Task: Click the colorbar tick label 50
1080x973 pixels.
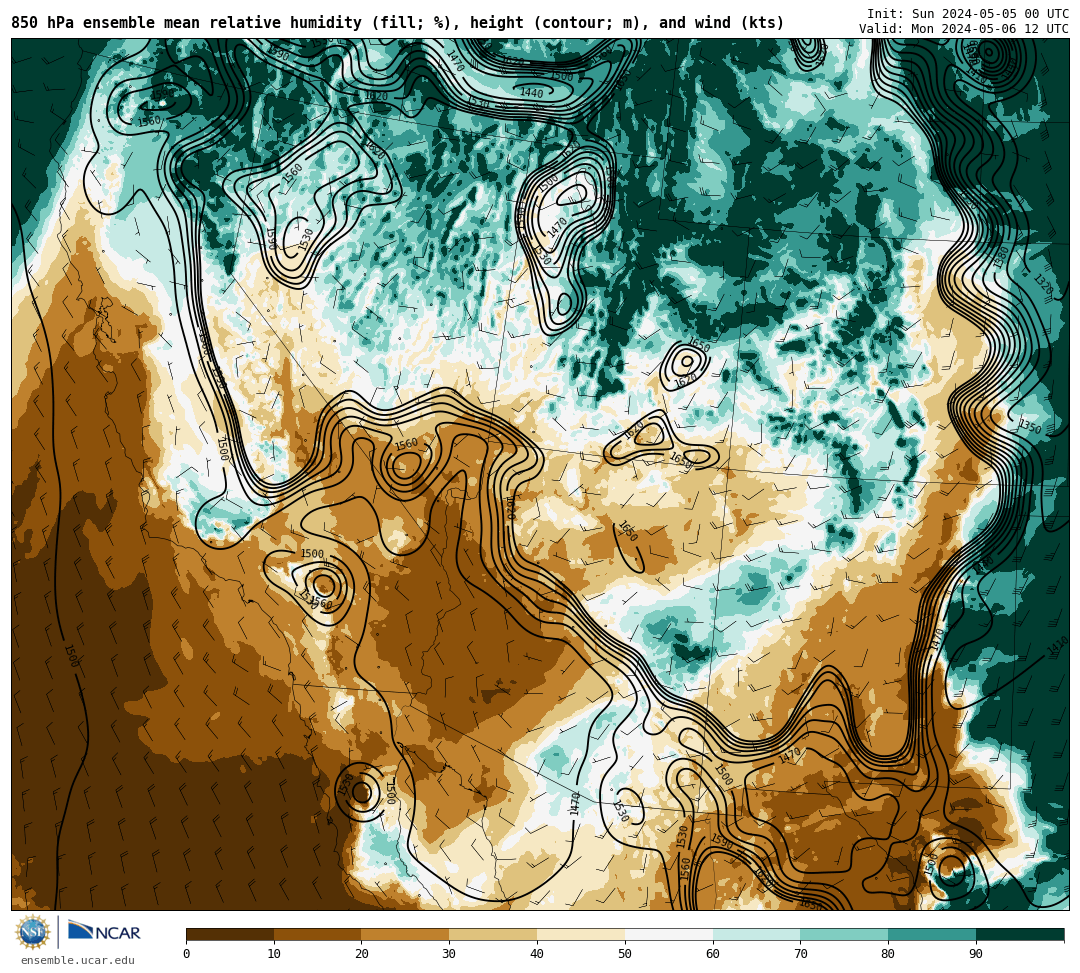Action: pos(625,954)
